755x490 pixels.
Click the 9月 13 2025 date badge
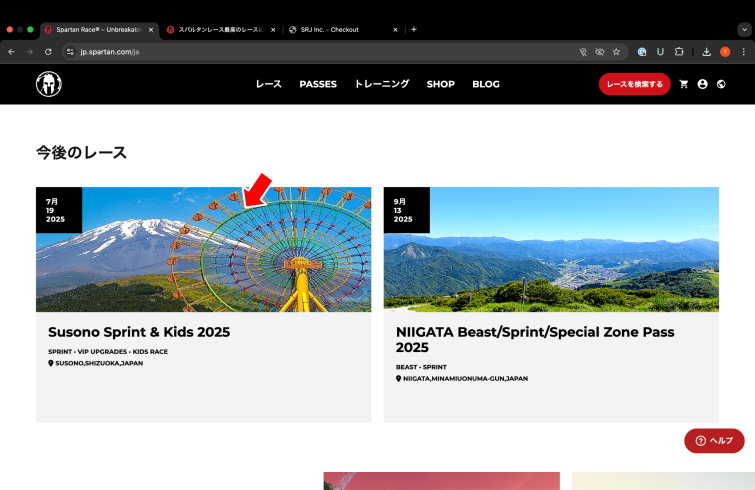(x=406, y=210)
